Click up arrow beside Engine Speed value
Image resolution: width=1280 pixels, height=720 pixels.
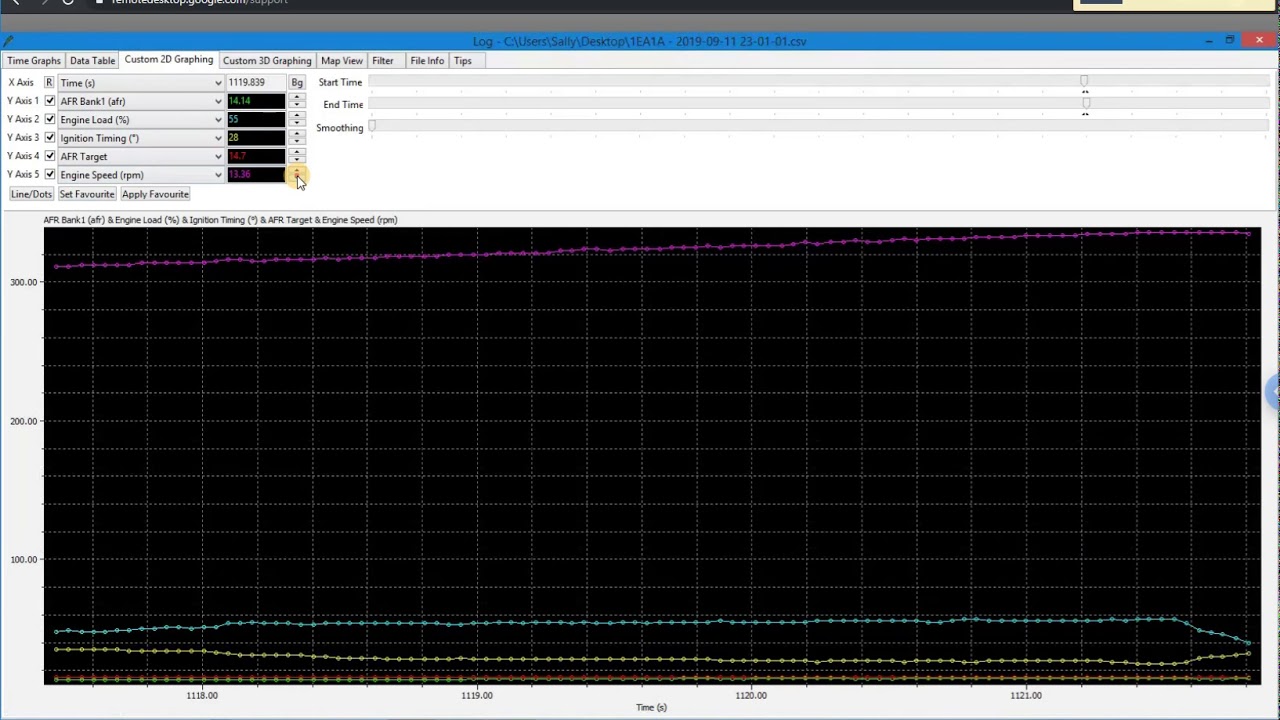point(297,170)
